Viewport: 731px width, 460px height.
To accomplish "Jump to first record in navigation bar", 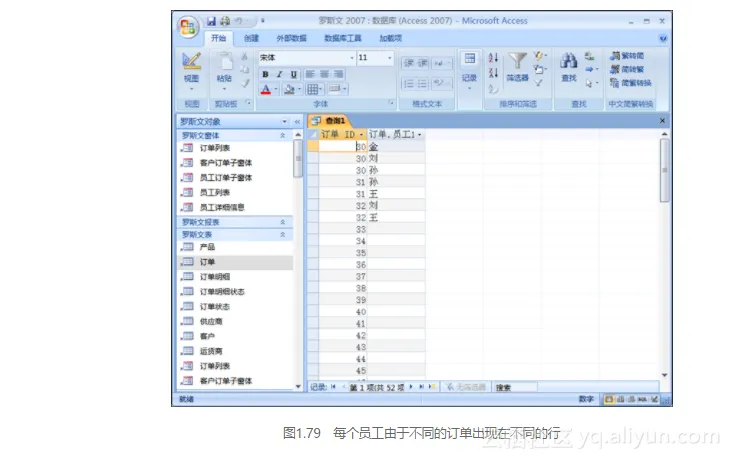I will [333, 387].
